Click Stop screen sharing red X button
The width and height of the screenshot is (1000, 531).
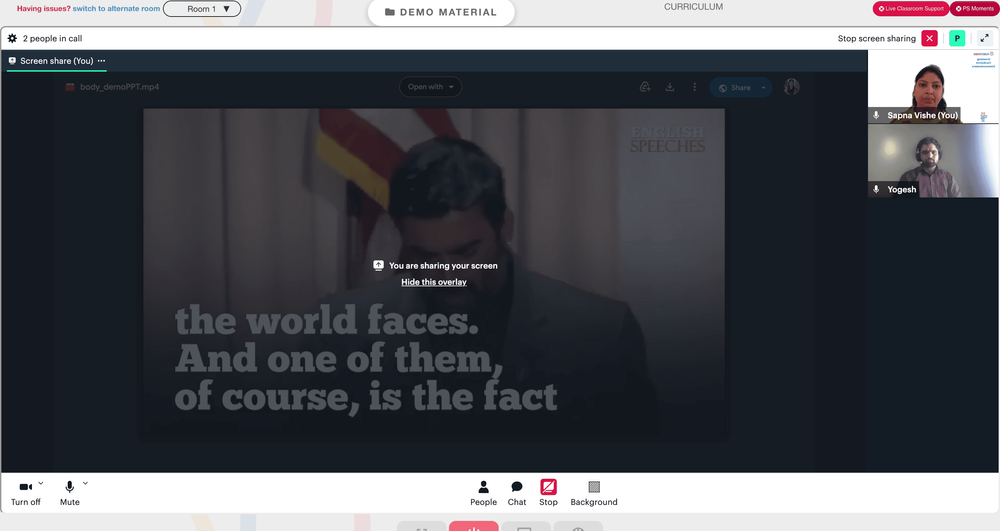click(x=929, y=38)
